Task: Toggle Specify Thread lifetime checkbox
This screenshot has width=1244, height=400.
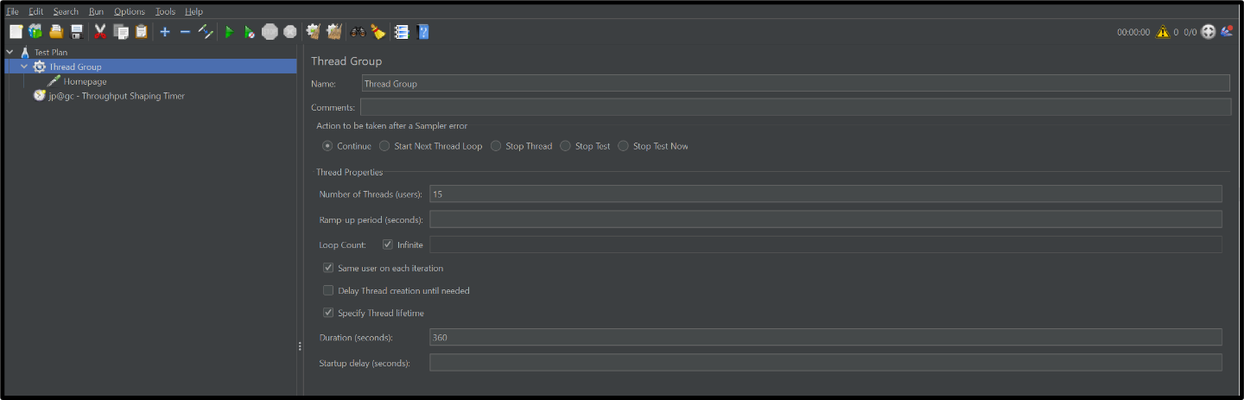Action: (328, 313)
